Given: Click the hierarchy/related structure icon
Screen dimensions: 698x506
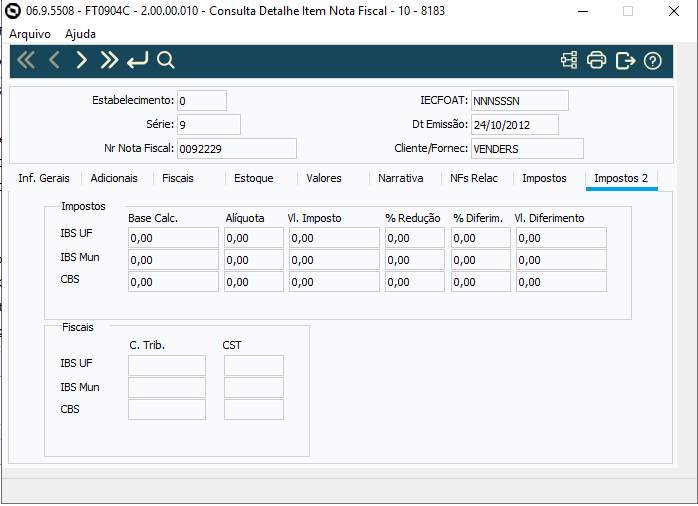Looking at the screenshot, I should 569,60.
